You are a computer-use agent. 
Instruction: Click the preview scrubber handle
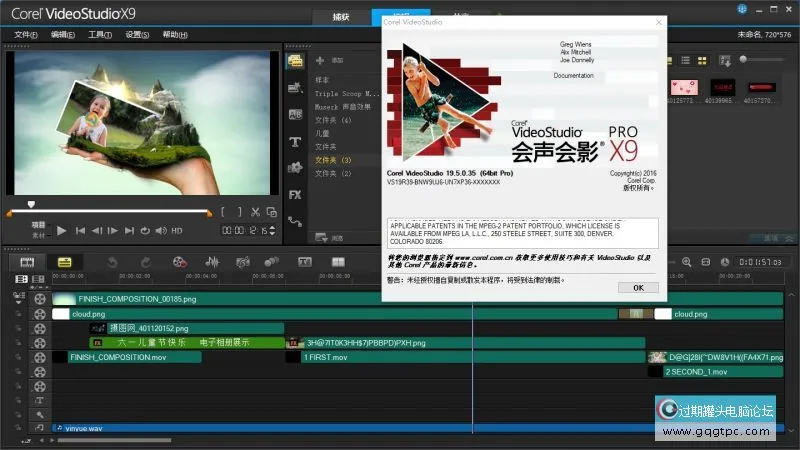point(31,204)
